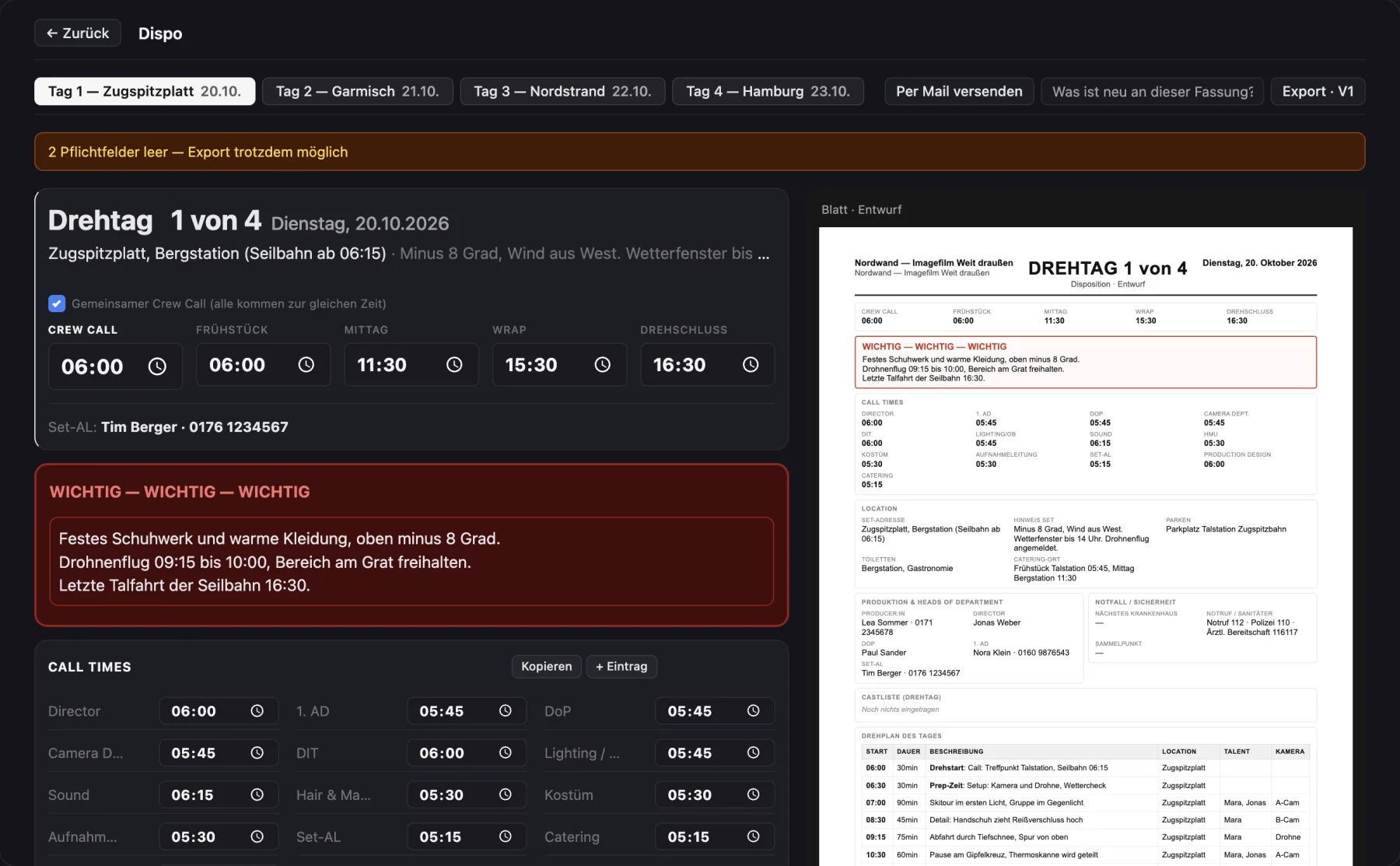Open clock picker for Drehschluss time
This screenshot has height=866, width=1400.
point(751,365)
